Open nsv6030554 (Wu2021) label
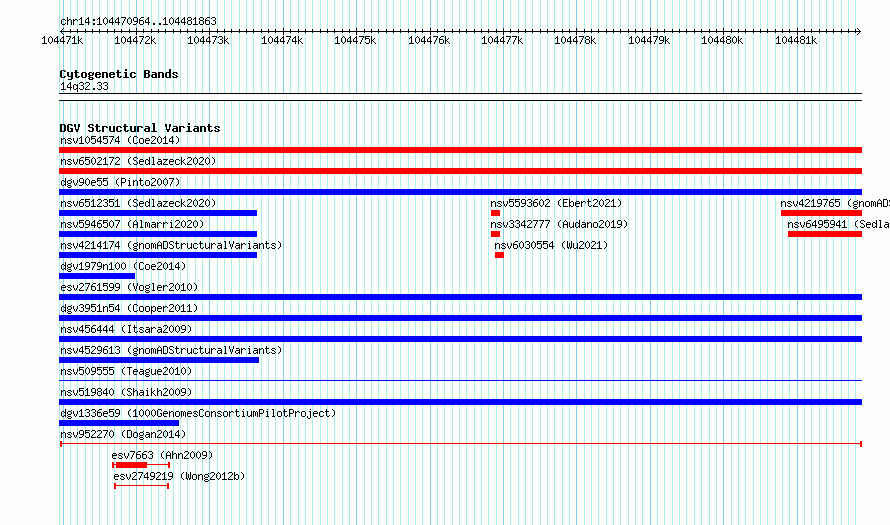This screenshot has height=525, width=890. pos(551,245)
